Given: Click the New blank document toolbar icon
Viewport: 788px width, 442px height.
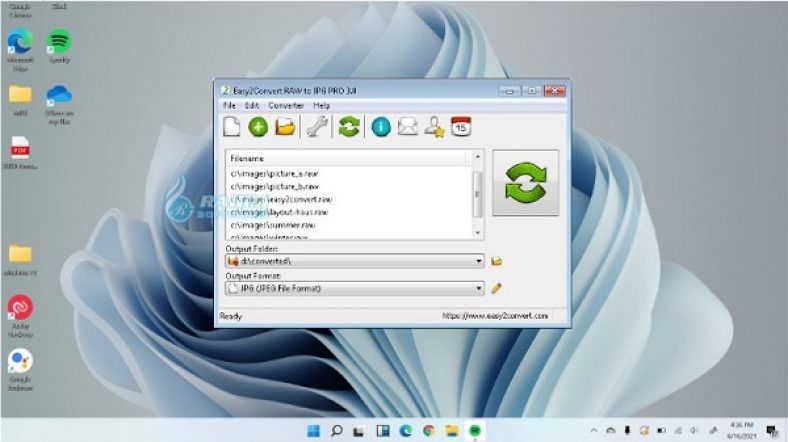Looking at the screenshot, I should coord(232,127).
